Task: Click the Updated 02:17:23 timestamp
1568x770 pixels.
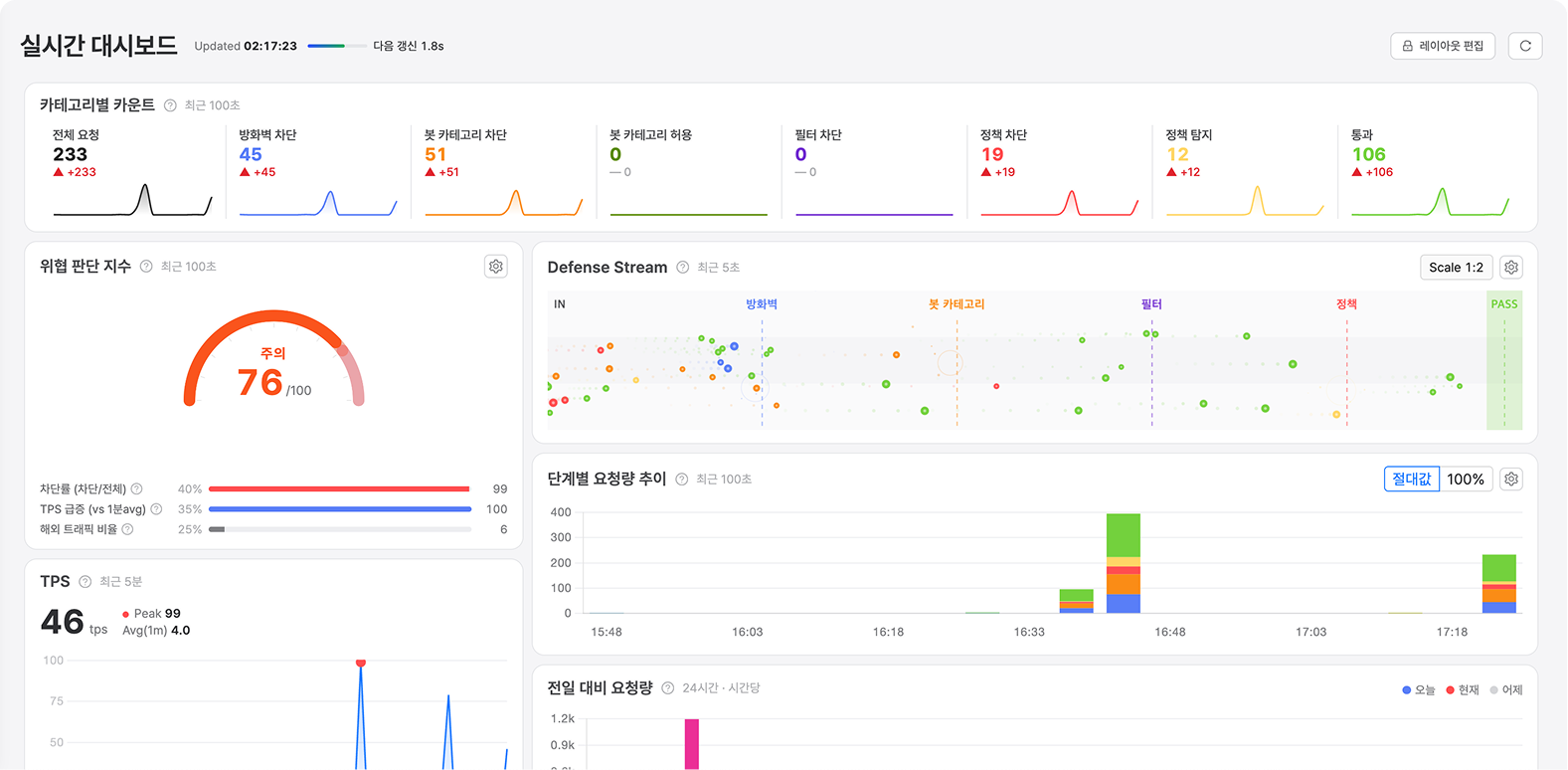Action: (246, 46)
